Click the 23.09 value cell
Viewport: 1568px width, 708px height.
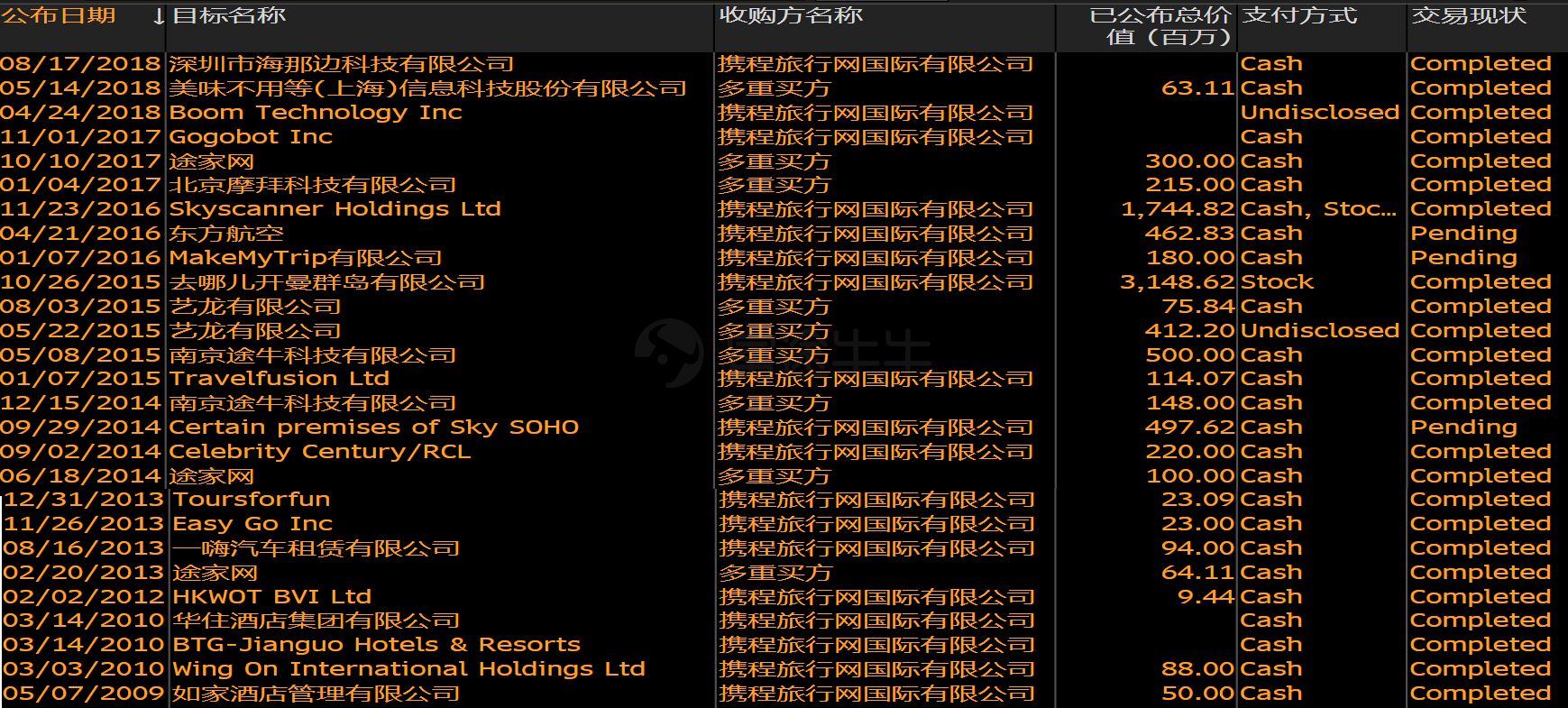[x=1198, y=500]
